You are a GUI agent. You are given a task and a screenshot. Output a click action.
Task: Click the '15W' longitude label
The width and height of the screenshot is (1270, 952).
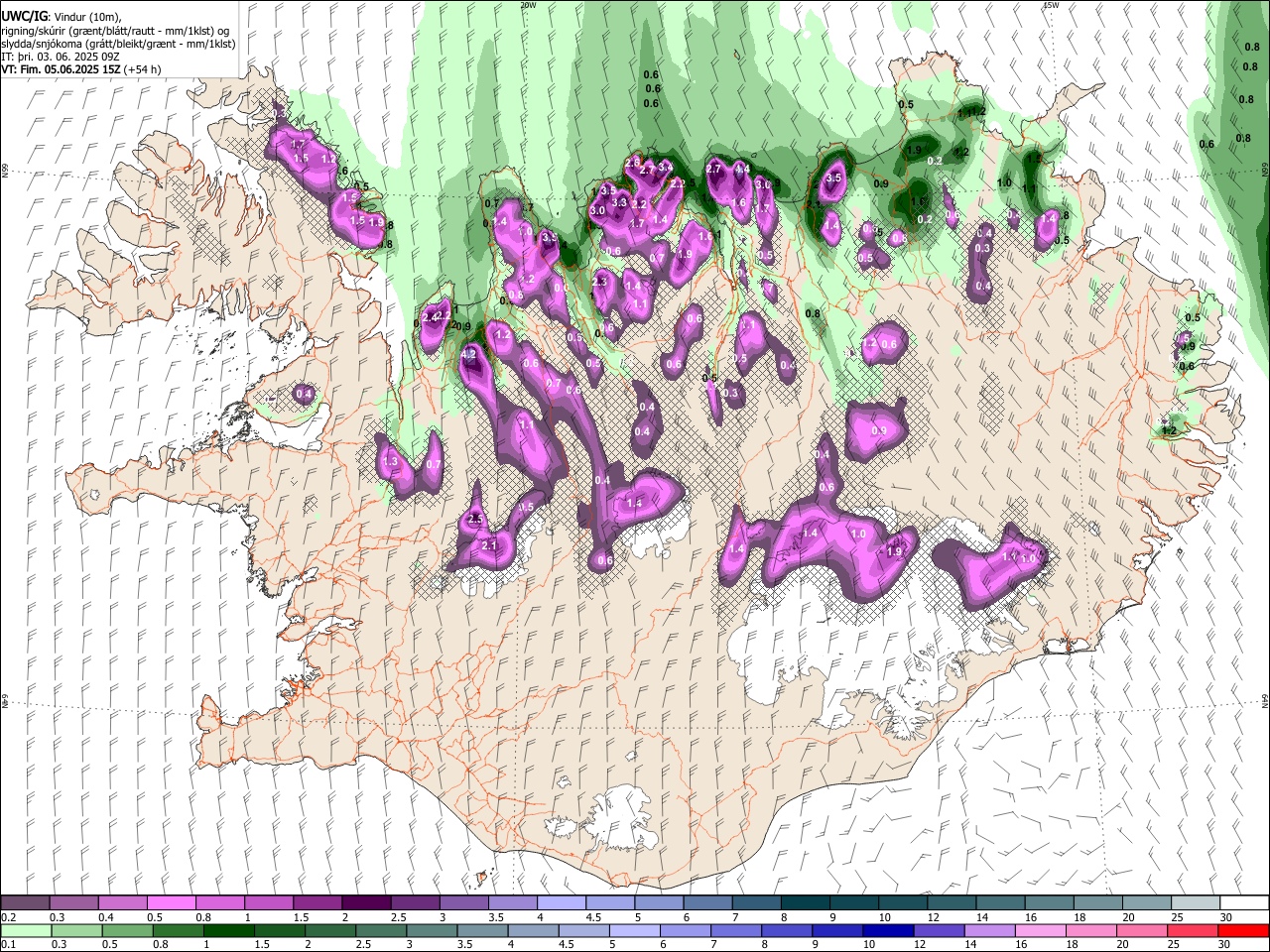1052,5
